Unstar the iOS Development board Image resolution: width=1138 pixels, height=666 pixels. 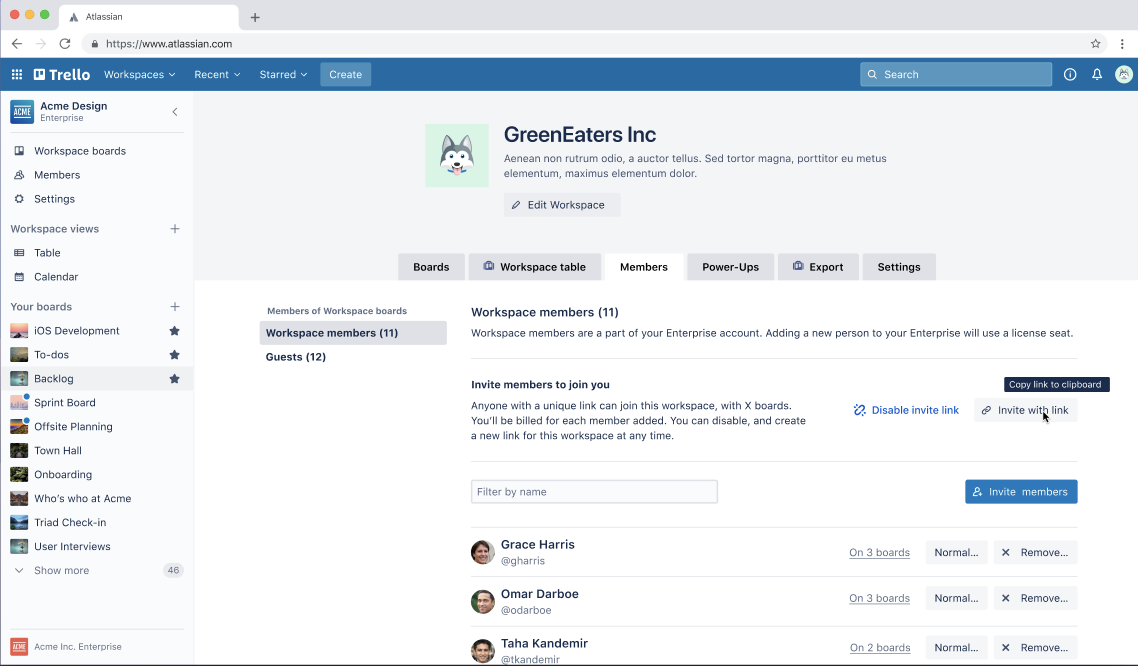coord(174,331)
